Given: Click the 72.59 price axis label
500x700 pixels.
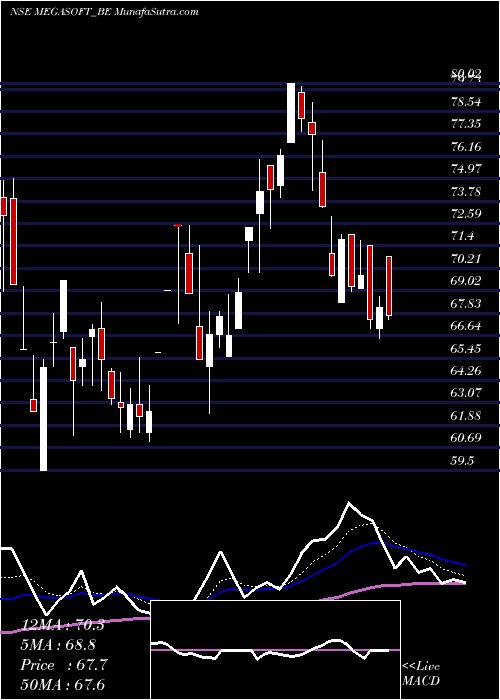Looking at the screenshot, I should (466, 213).
